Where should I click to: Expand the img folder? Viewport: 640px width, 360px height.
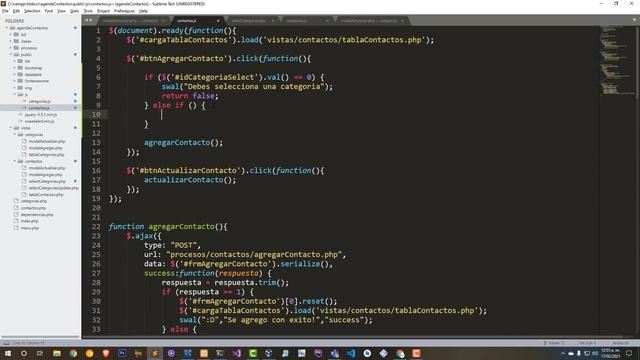point(15,88)
